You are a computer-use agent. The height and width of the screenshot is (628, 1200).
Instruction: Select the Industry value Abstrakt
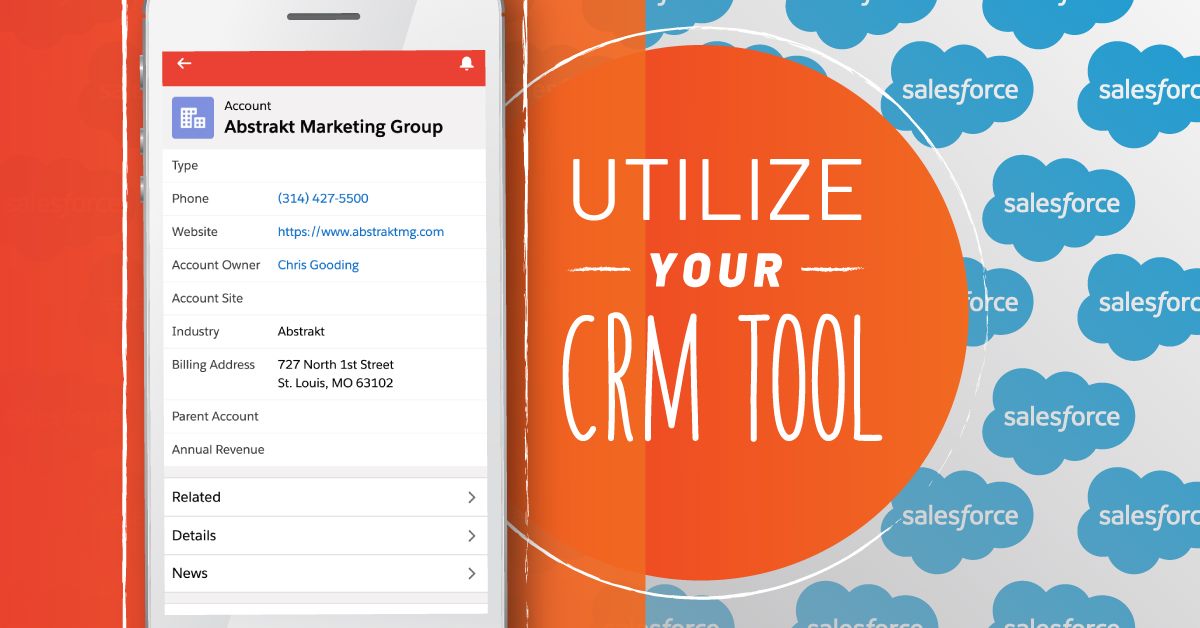(301, 331)
